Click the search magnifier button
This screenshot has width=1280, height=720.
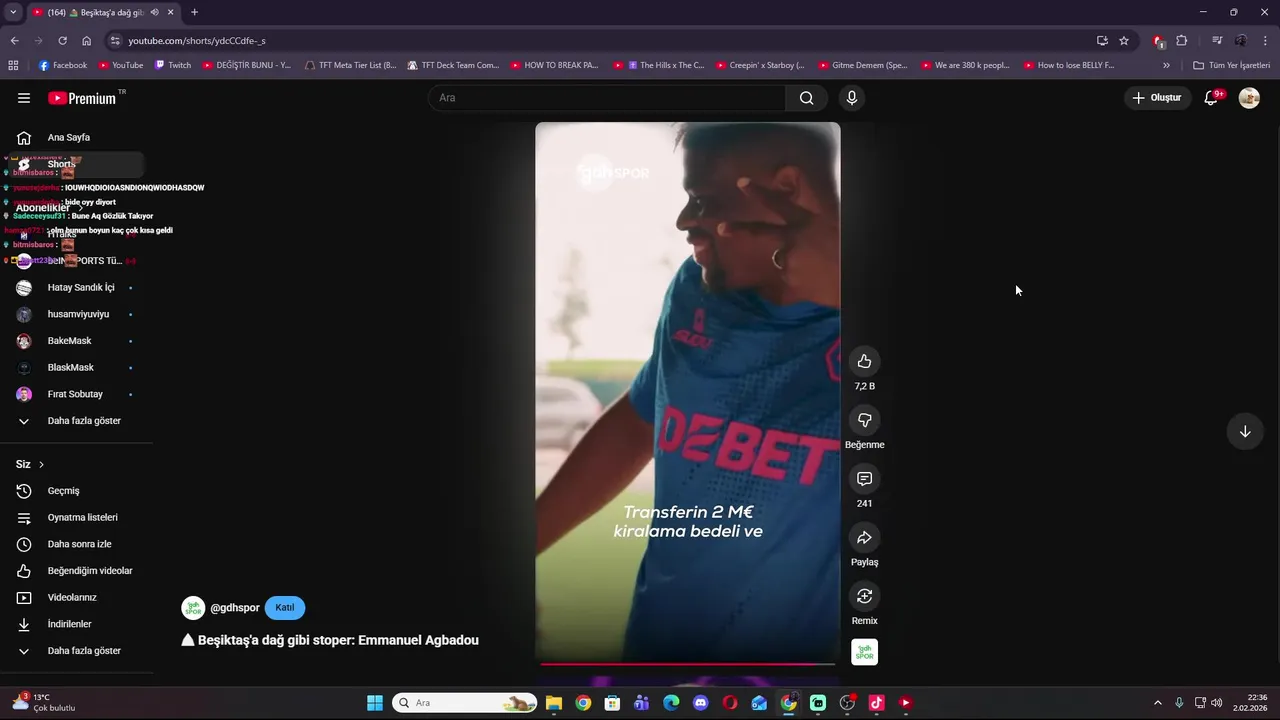[x=806, y=98]
